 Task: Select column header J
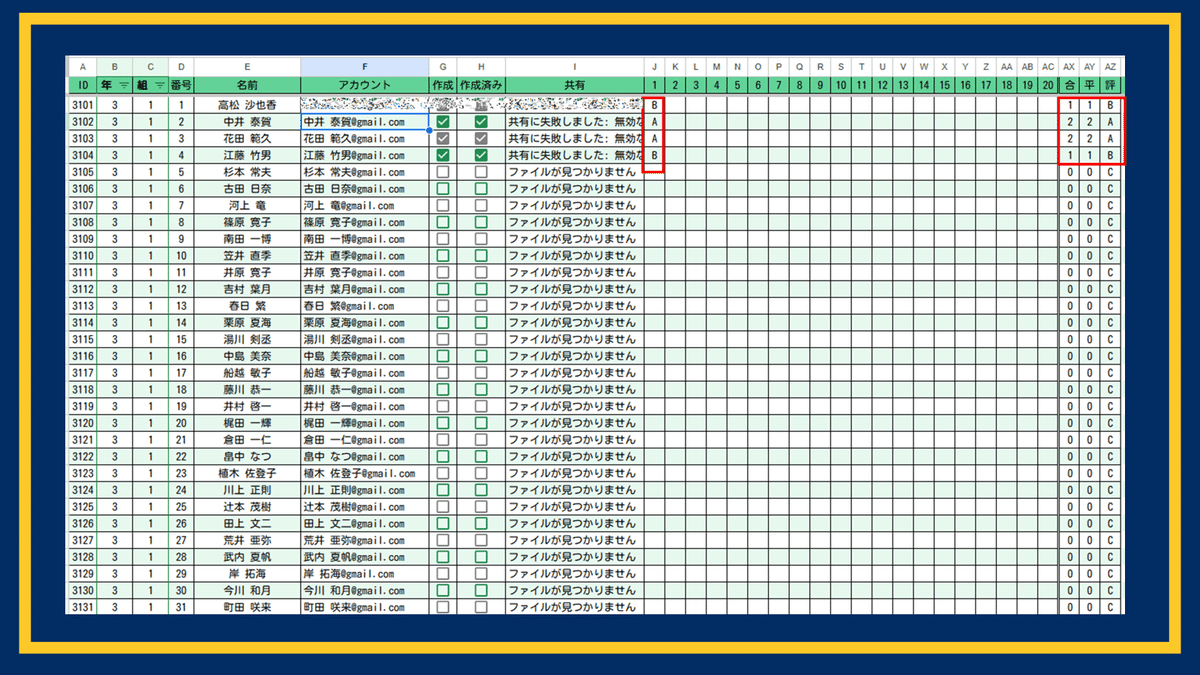tap(653, 66)
